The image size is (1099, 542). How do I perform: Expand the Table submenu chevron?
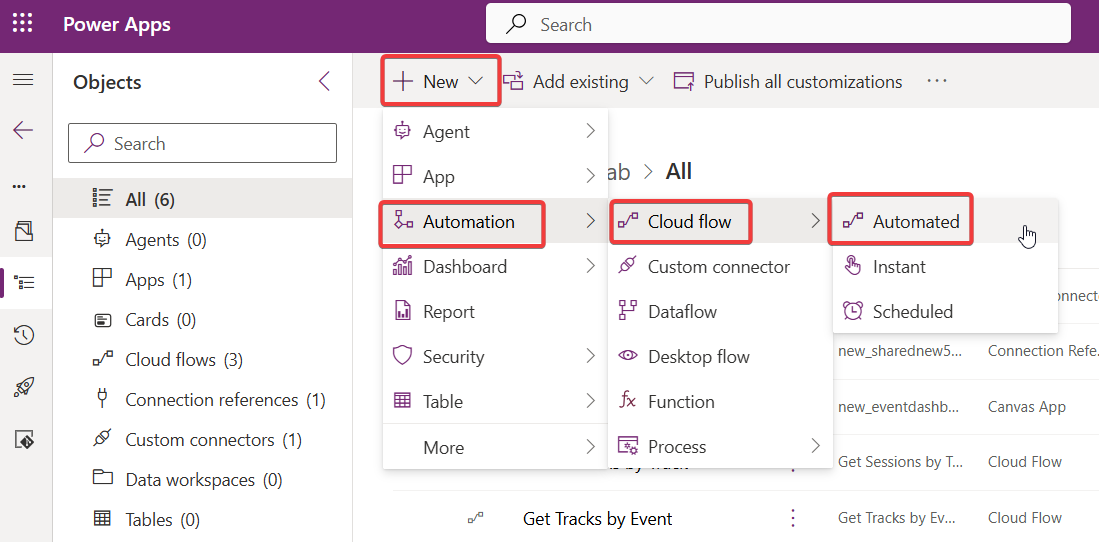coord(590,401)
